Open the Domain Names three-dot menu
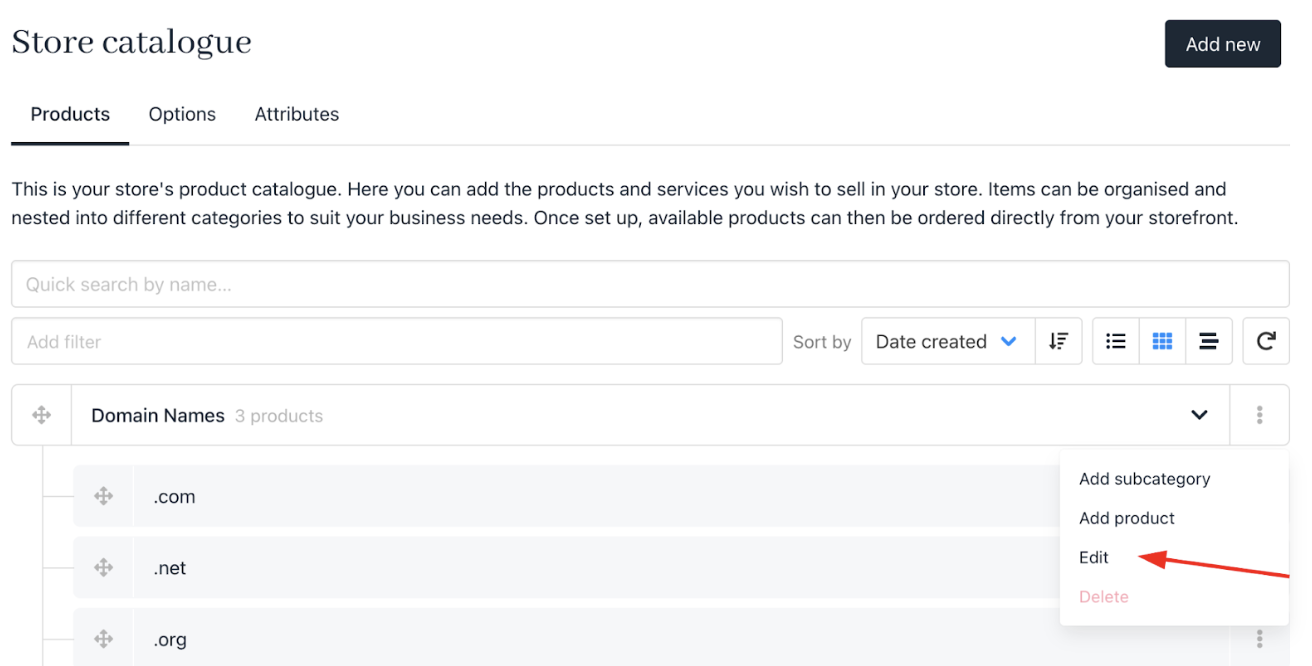1312x666 pixels. [x=1259, y=415]
